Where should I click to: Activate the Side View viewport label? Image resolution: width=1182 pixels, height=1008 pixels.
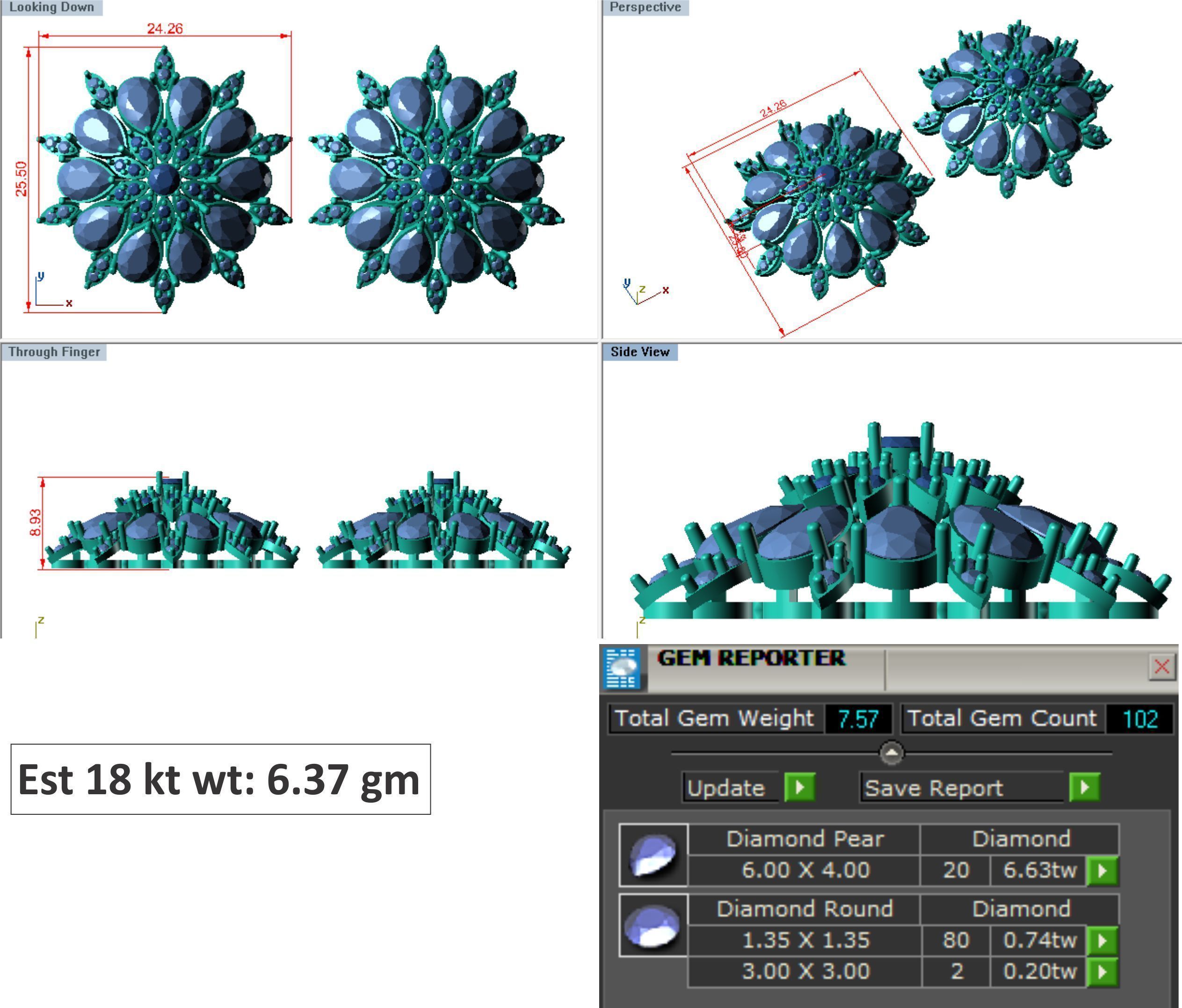point(639,352)
